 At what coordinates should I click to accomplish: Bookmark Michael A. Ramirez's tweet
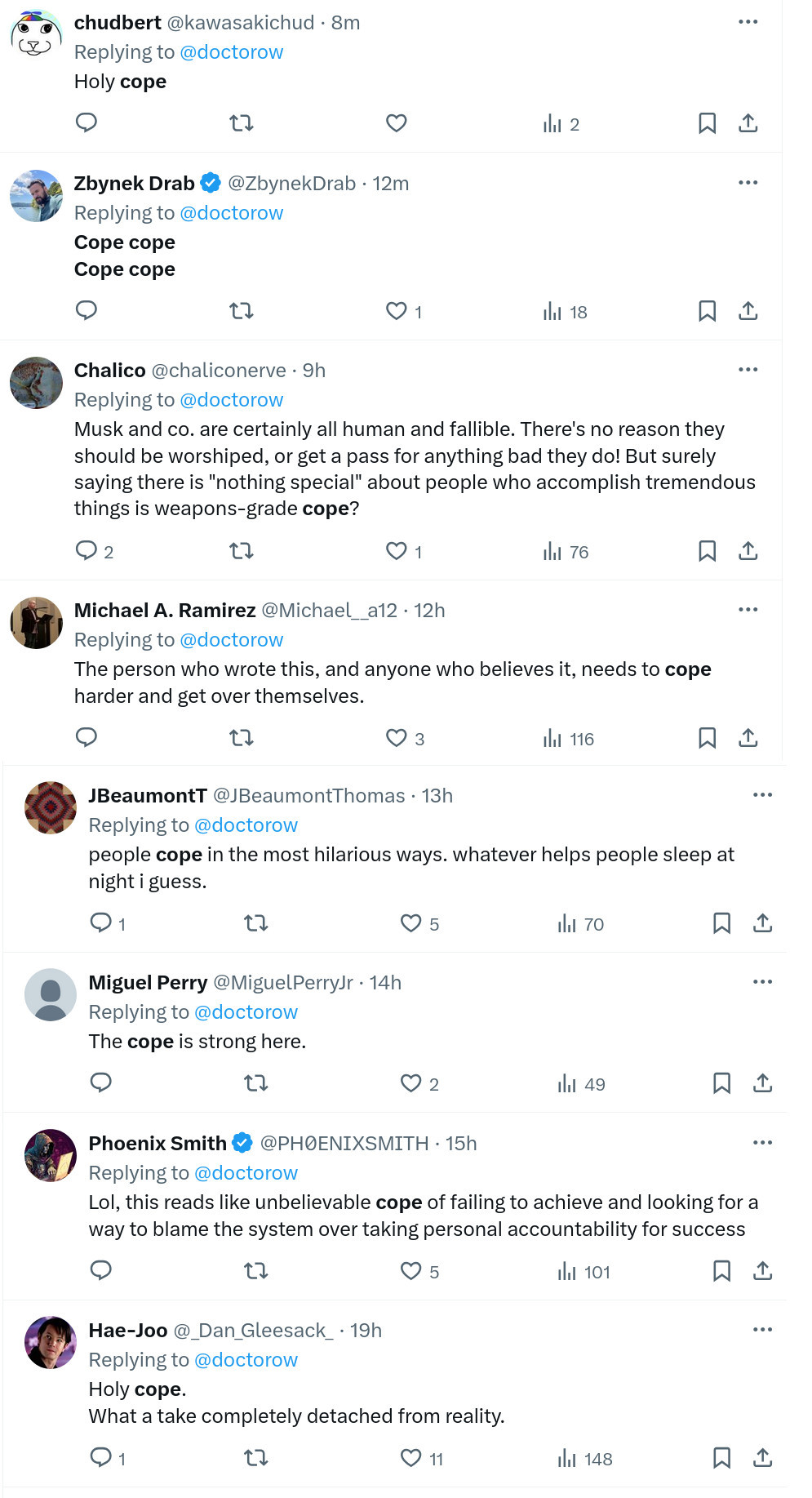pos(708,738)
